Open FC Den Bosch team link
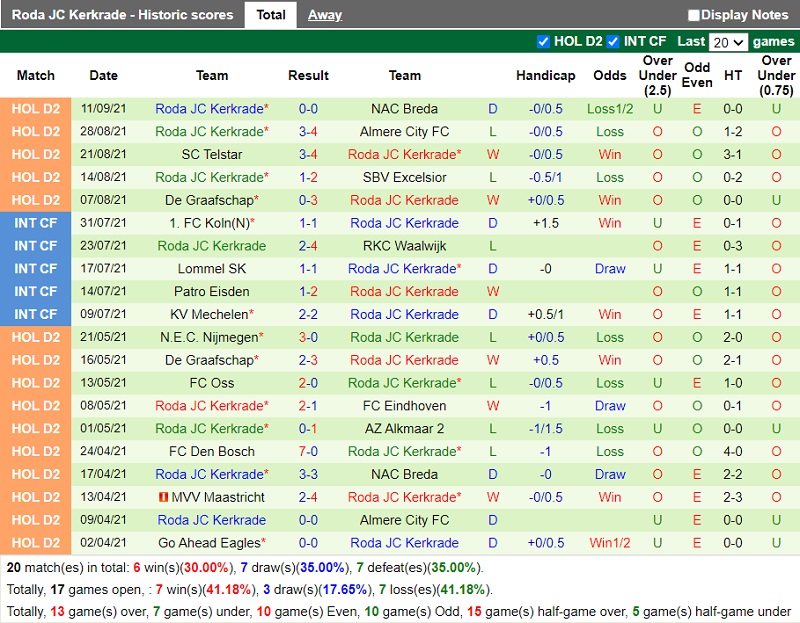The height and width of the screenshot is (623, 800). pyautogui.click(x=212, y=452)
